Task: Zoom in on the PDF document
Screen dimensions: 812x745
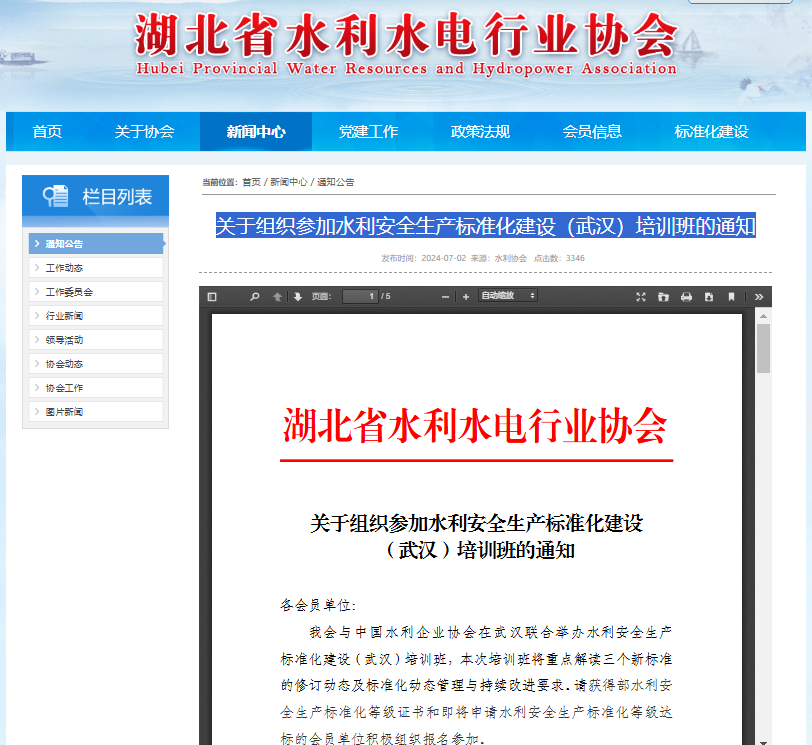Action: click(x=467, y=295)
